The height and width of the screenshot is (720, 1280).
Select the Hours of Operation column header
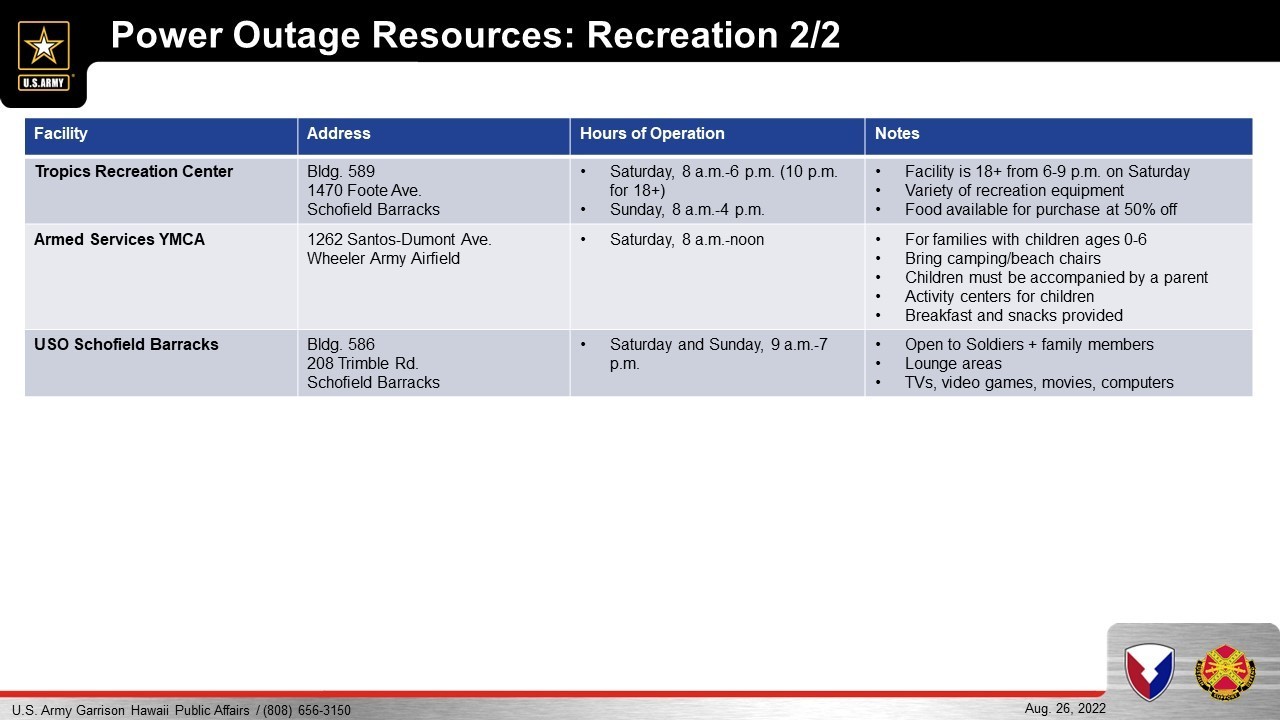click(652, 134)
